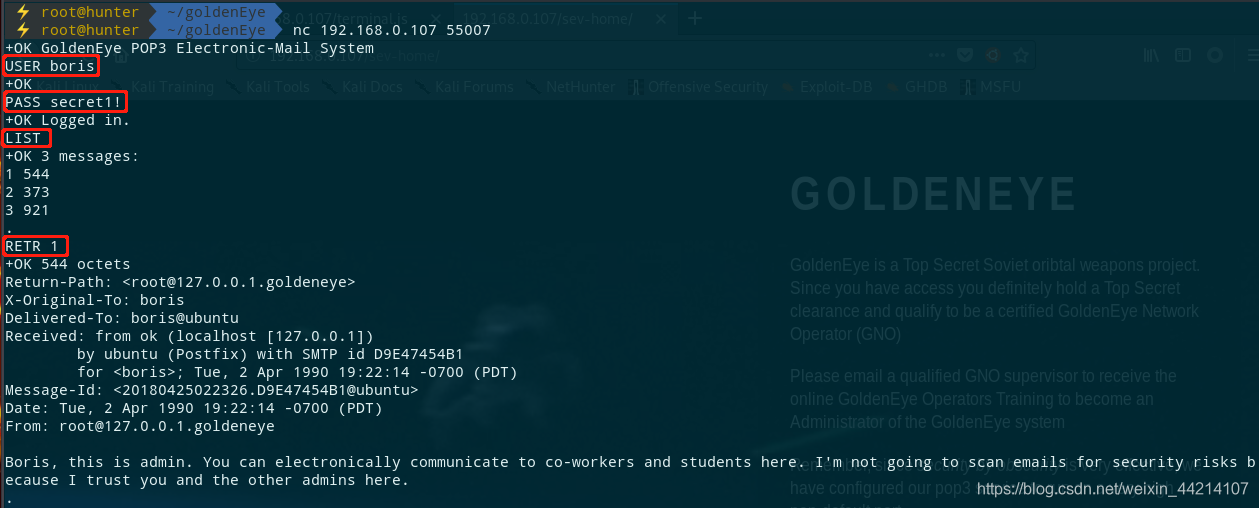Click the 'Return-Path' header line
Screen dimensions: 1259x508
[180, 282]
